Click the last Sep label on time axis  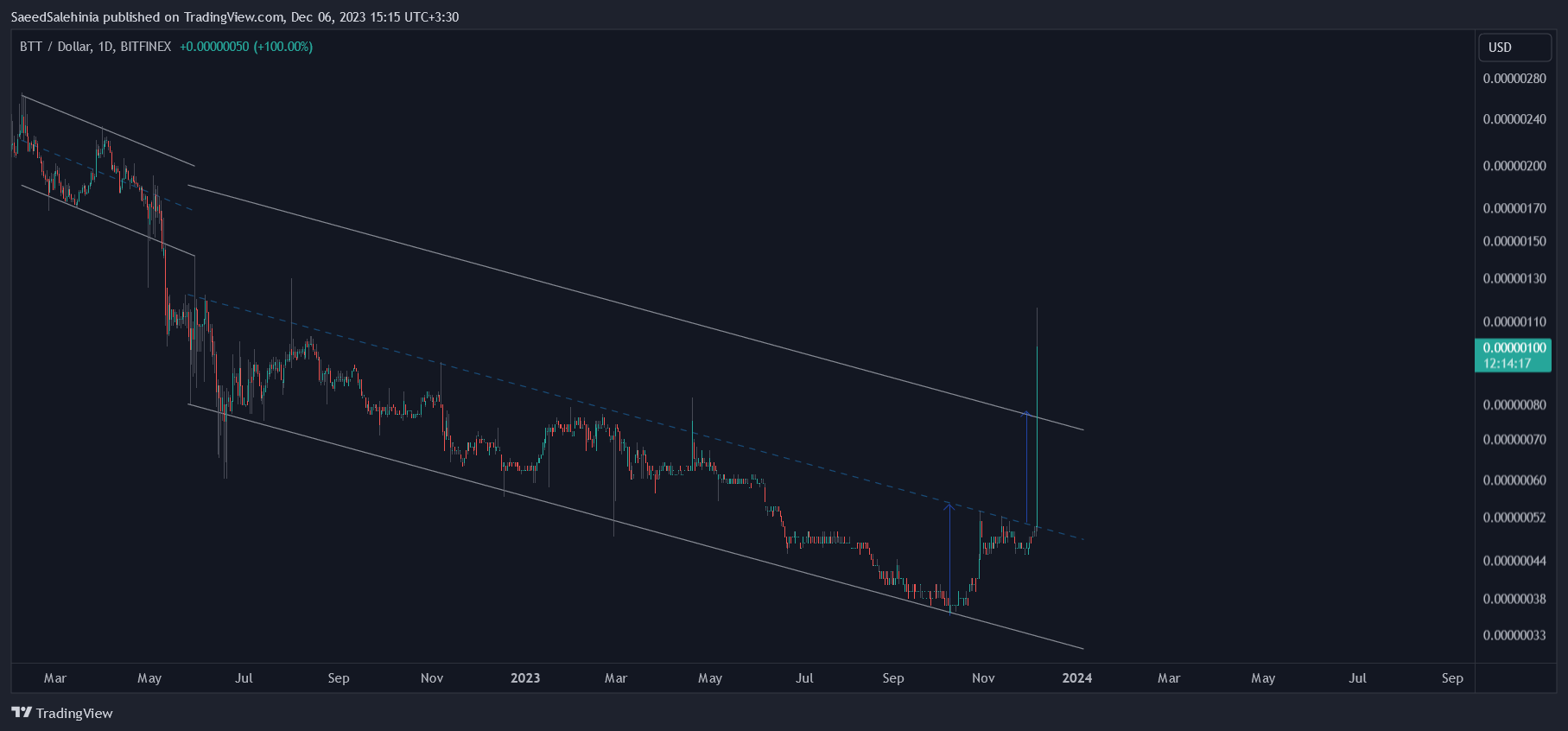click(1452, 678)
